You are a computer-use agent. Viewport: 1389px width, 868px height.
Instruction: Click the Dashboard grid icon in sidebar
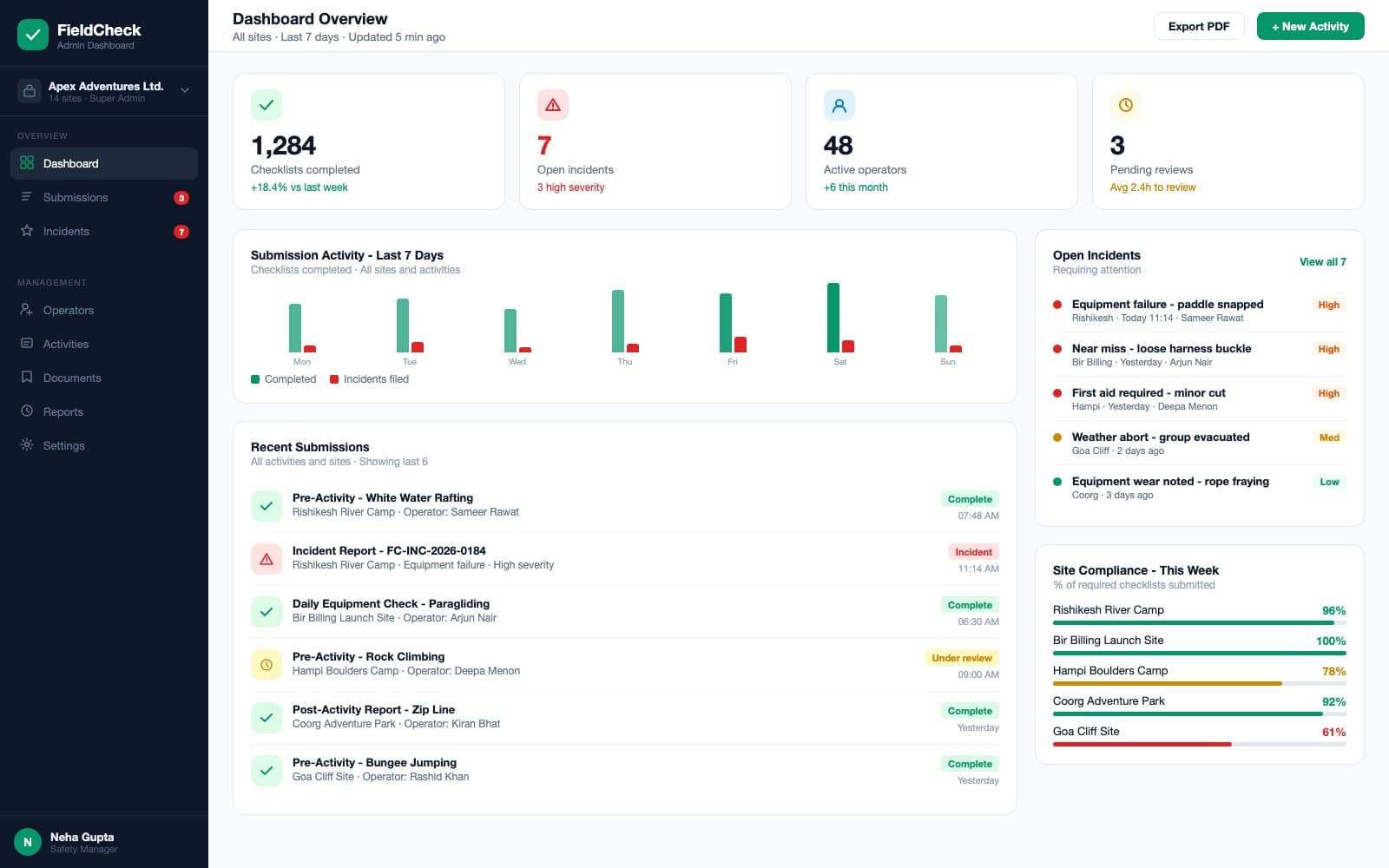(x=27, y=163)
